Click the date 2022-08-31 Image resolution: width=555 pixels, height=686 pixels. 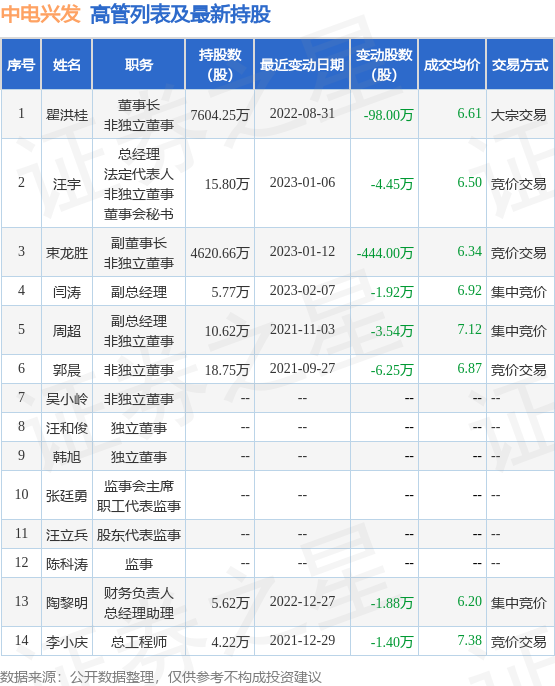(x=302, y=114)
